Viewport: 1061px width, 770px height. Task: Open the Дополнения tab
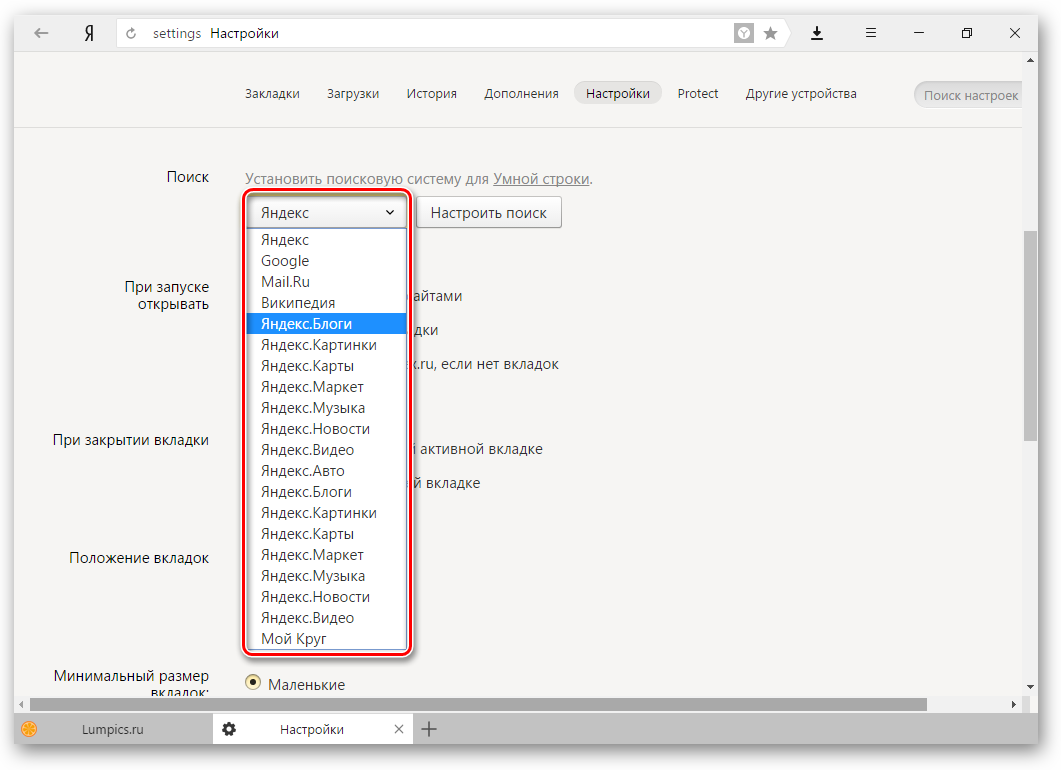[x=521, y=94]
